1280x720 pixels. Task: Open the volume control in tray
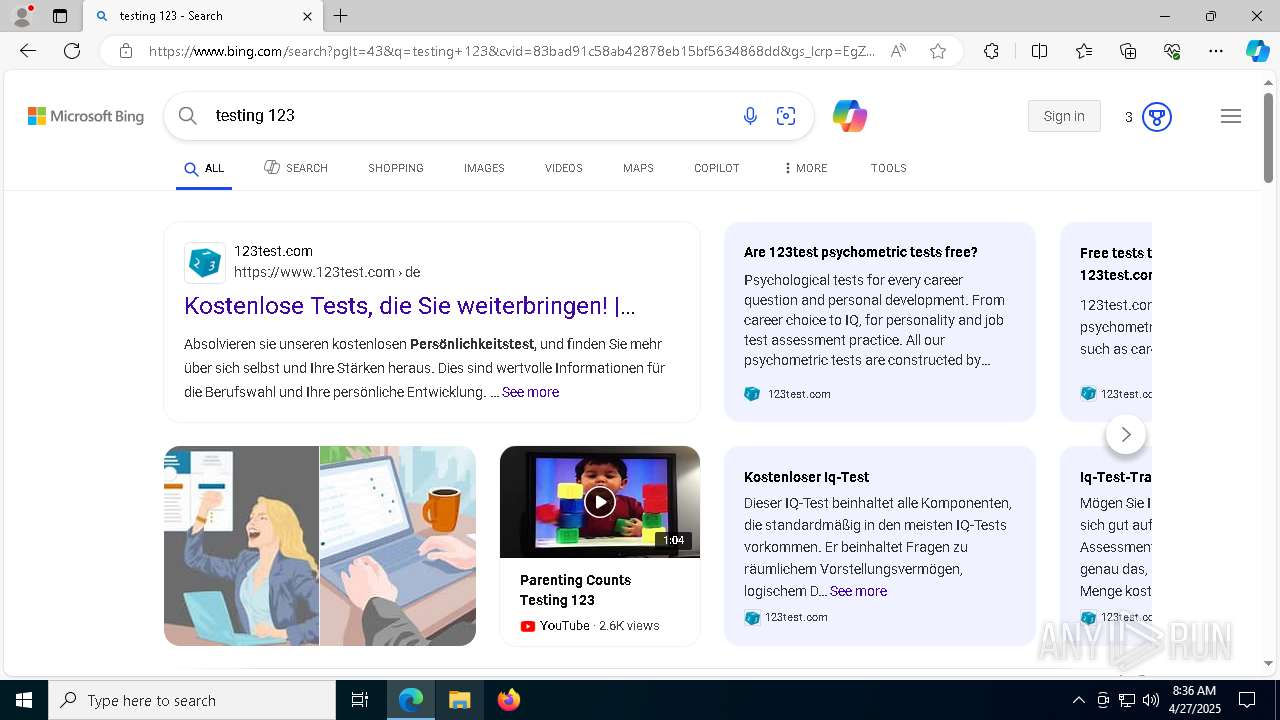coord(1151,700)
